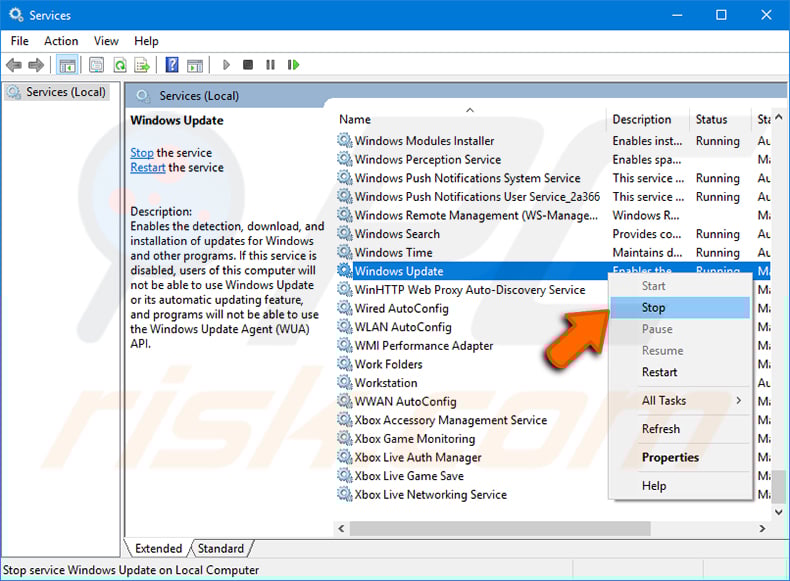The width and height of the screenshot is (790, 581).
Task: Click the Properties sheet toolbar icon
Action: 96,65
